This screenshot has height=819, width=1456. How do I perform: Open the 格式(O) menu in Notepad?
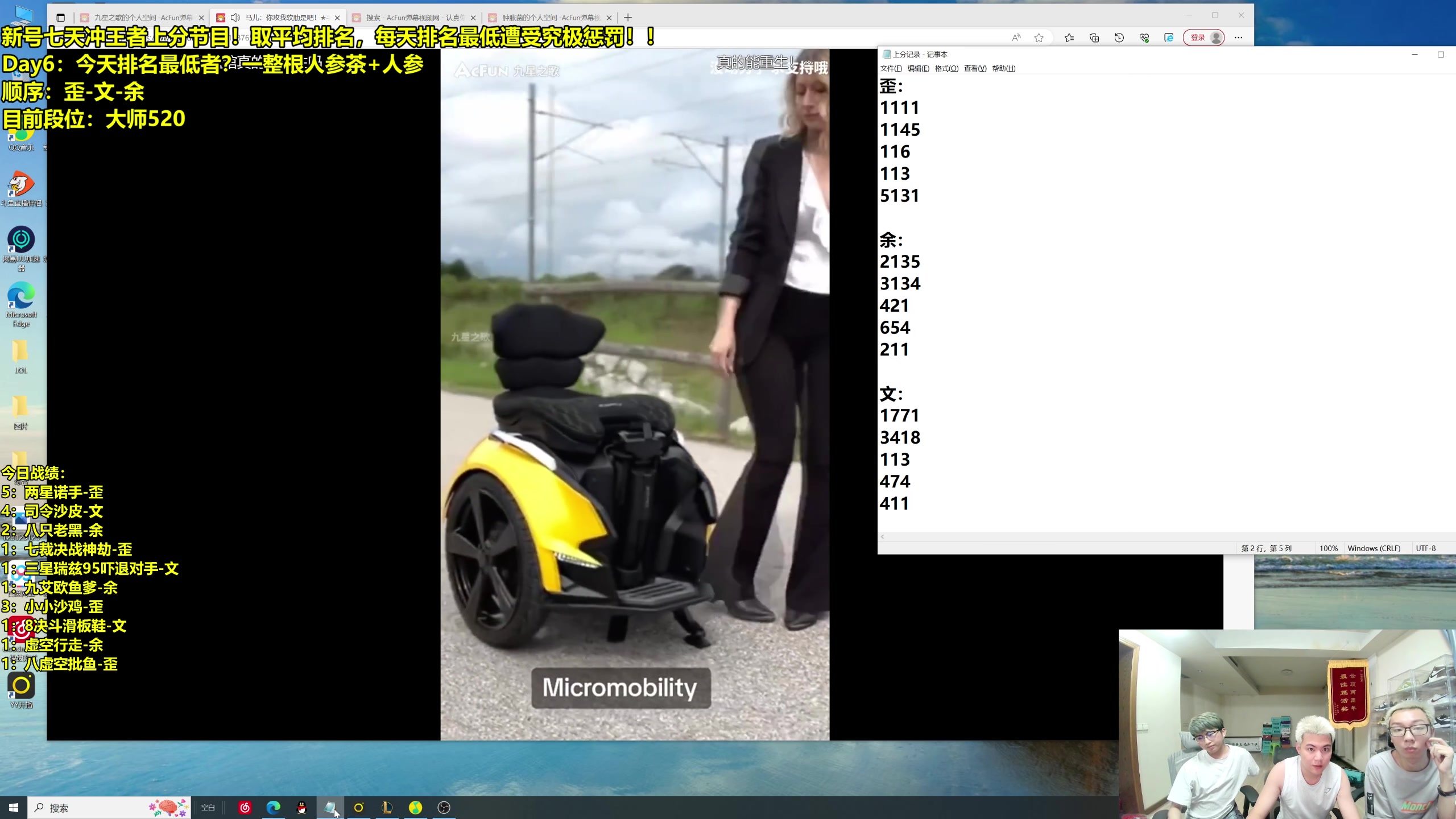click(946, 68)
